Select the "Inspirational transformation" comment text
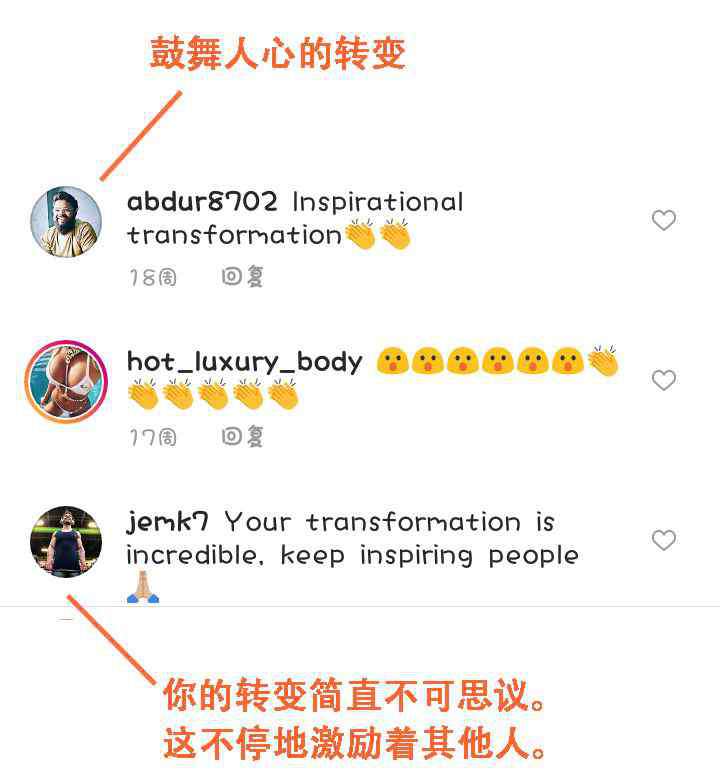 pyautogui.click(x=295, y=219)
